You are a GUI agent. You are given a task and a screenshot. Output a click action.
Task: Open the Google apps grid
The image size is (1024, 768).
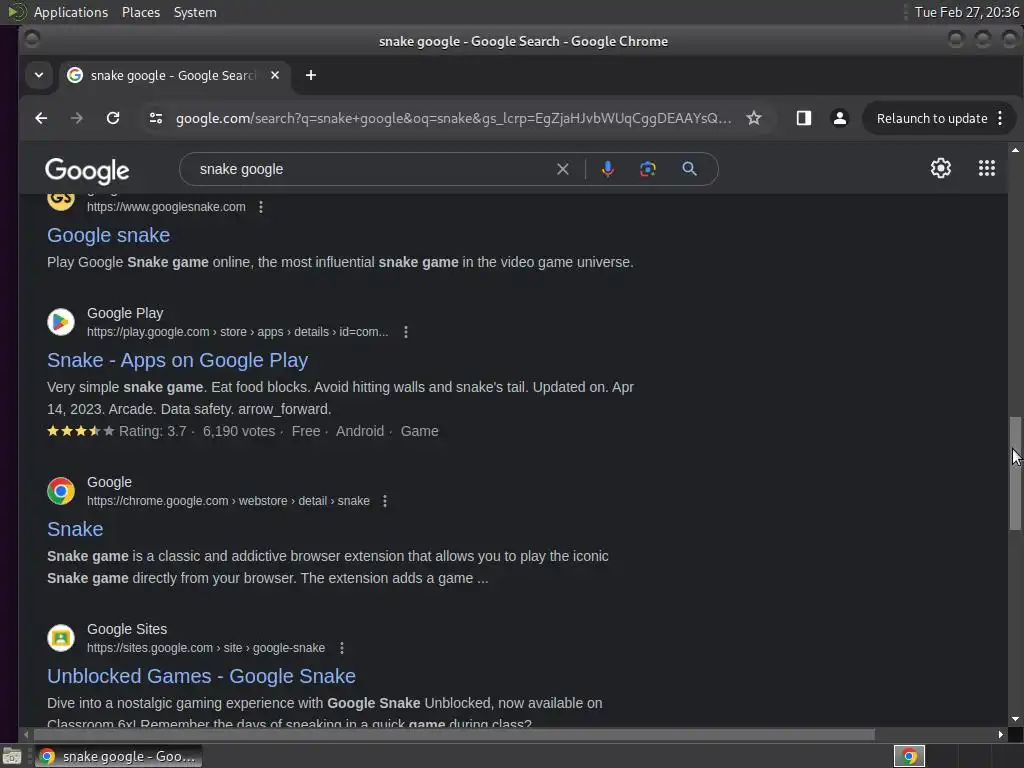987,168
